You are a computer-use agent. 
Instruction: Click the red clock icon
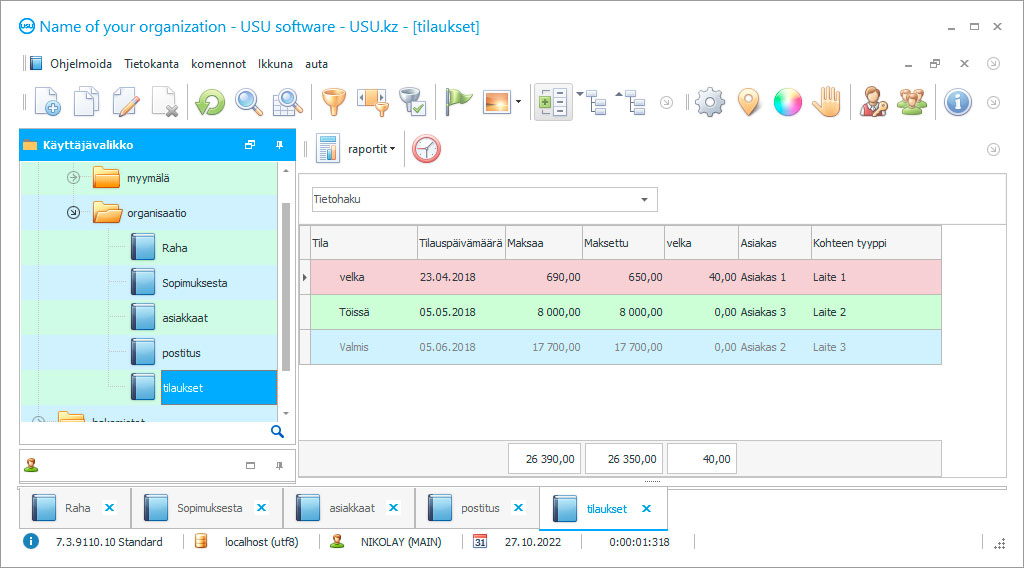pyautogui.click(x=426, y=149)
